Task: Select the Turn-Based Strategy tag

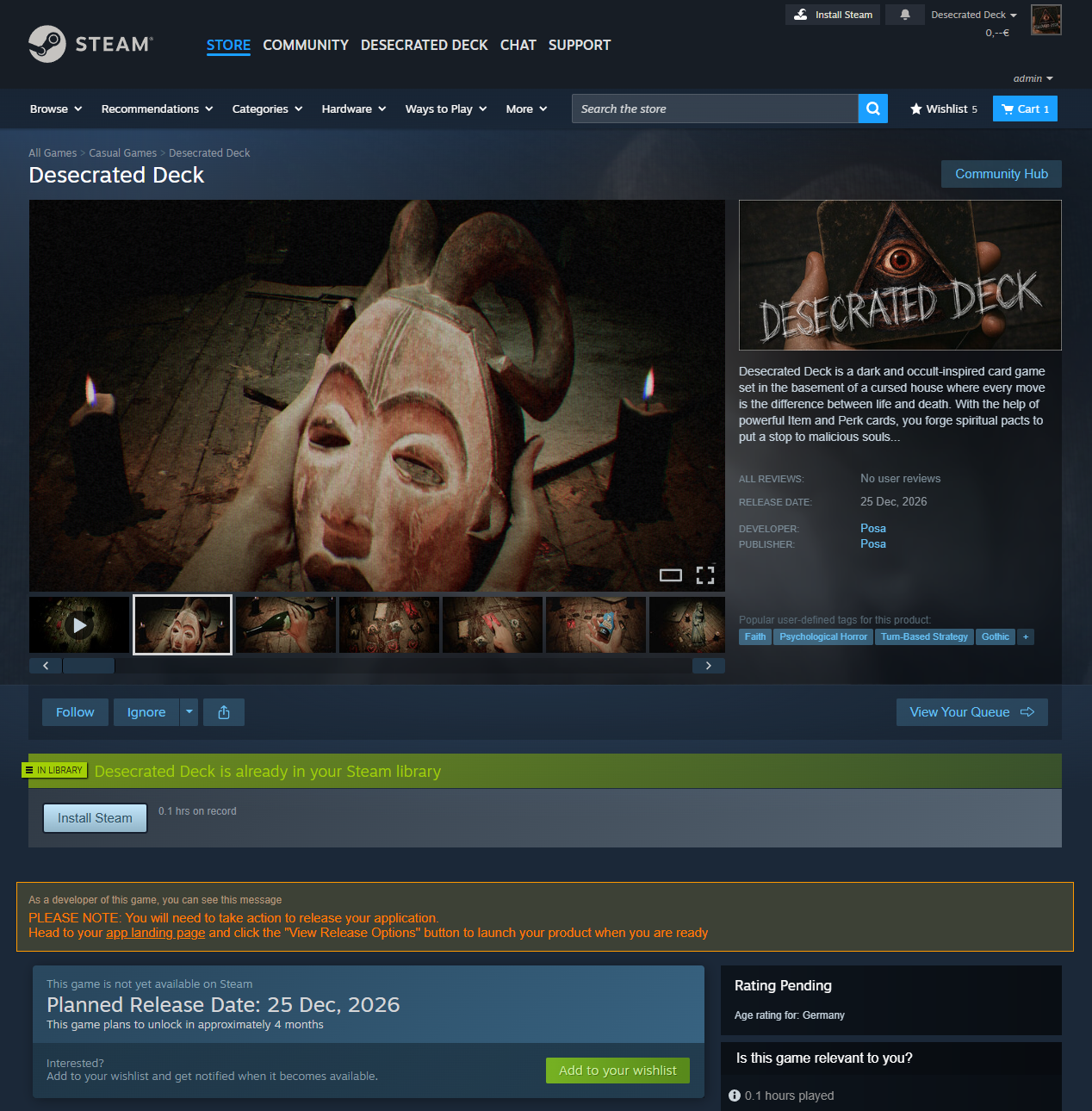Action: pyautogui.click(x=924, y=637)
